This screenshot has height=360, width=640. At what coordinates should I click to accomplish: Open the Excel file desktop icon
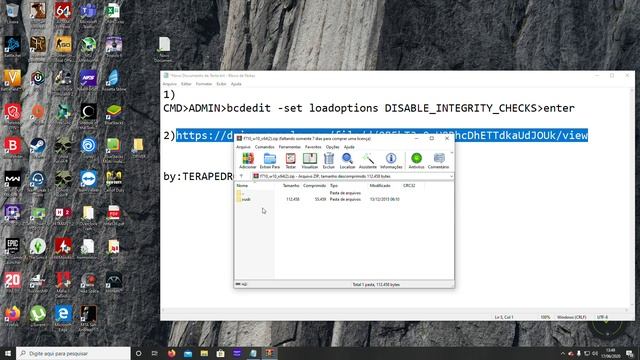tap(113, 12)
